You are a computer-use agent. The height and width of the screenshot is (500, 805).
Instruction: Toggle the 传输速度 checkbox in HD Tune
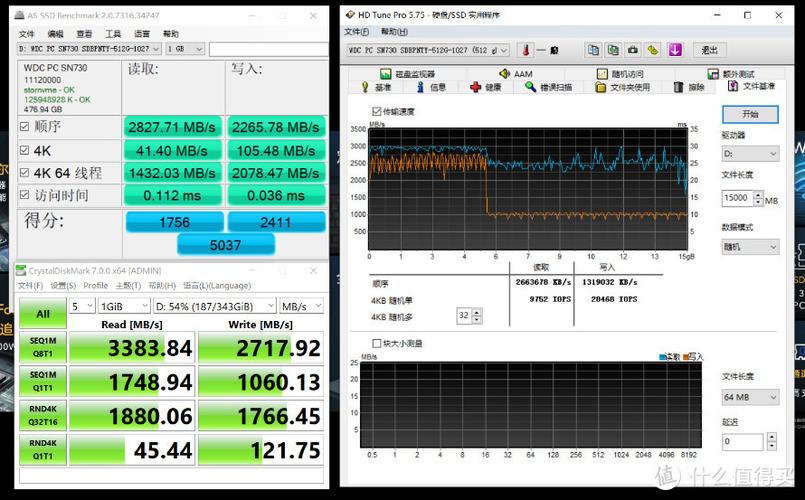376,111
